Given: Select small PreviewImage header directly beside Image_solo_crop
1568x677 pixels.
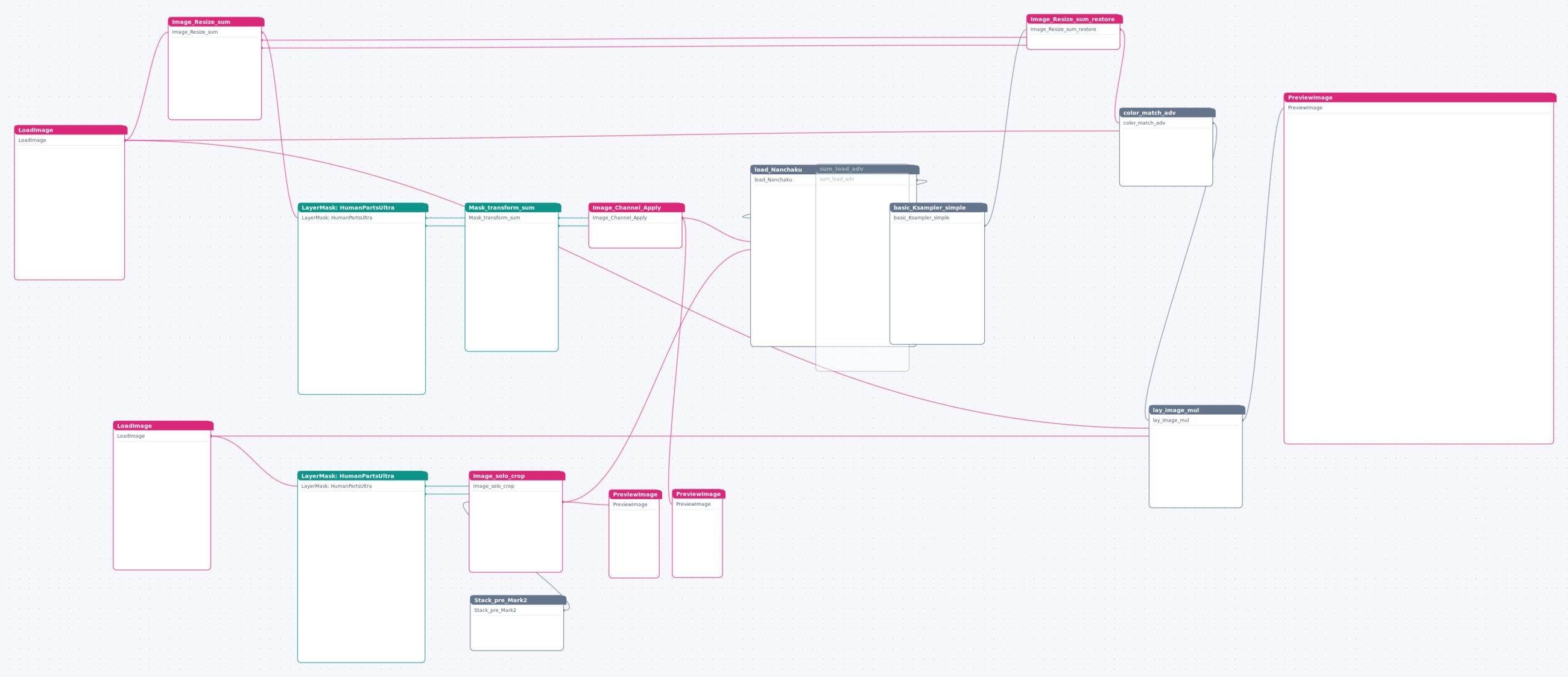Looking at the screenshot, I should click(635, 494).
